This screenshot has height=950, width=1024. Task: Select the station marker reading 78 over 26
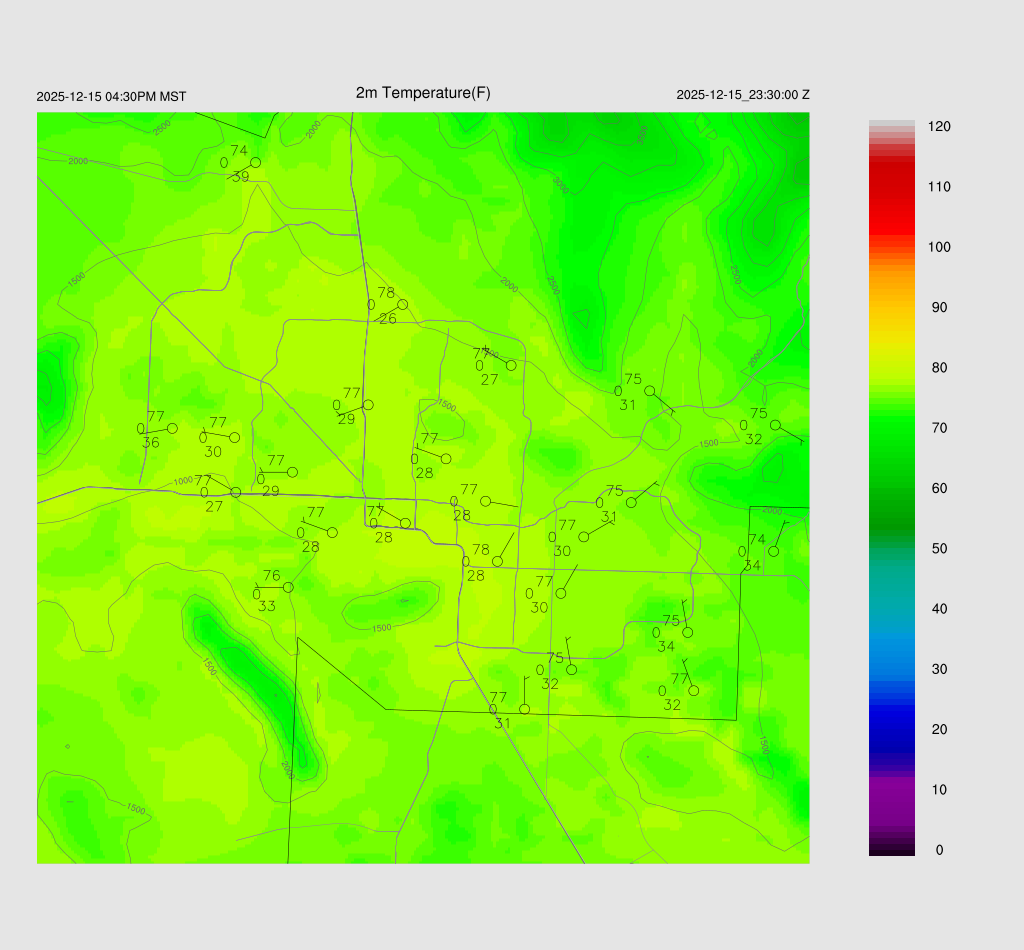(x=403, y=304)
